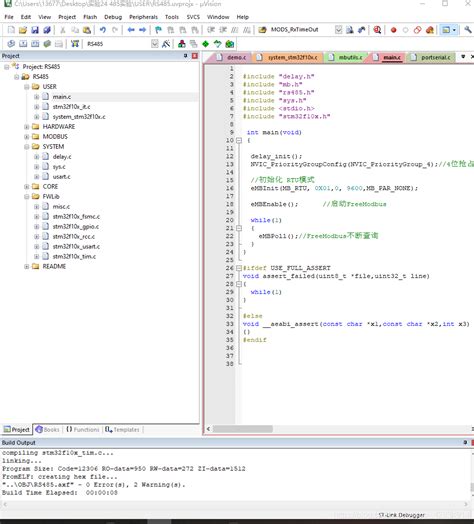Open Manage Run-Time Environment green diamond icon
The height and width of the screenshot is (524, 474).
point(205,44)
